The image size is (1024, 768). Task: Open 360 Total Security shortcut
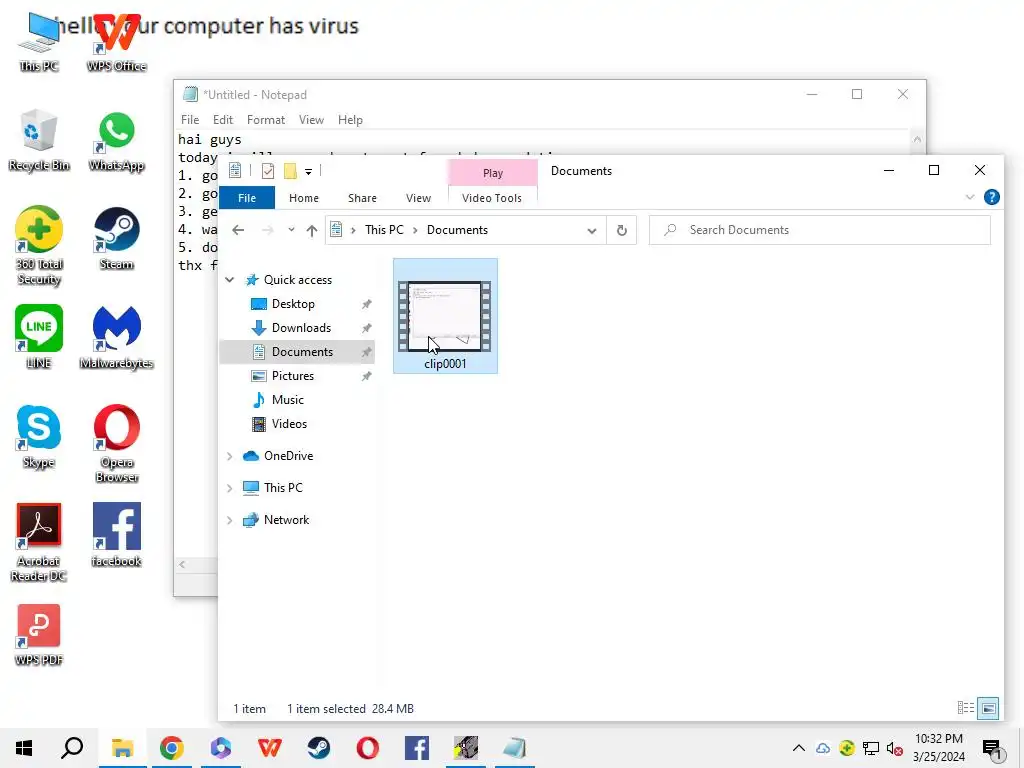click(39, 245)
